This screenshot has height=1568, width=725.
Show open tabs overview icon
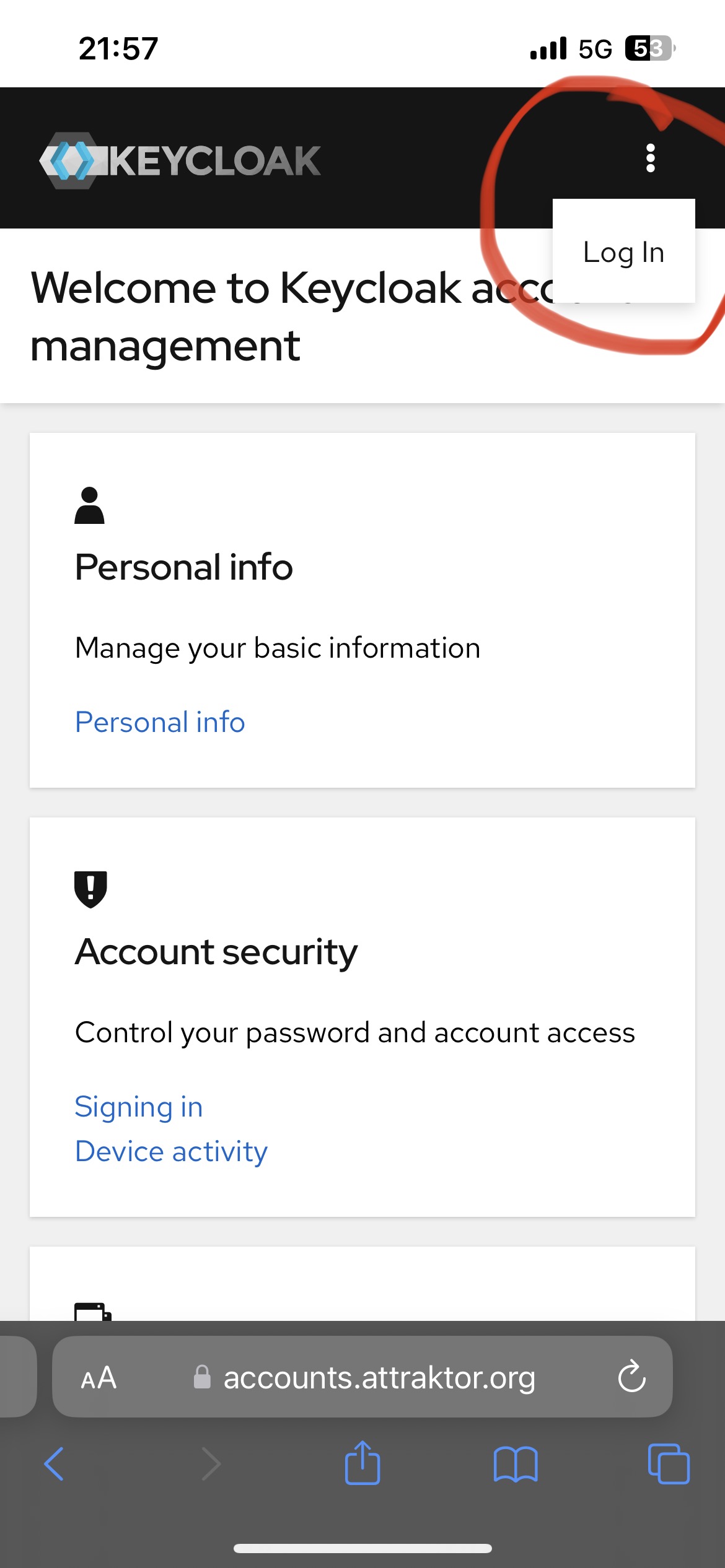(x=668, y=1464)
